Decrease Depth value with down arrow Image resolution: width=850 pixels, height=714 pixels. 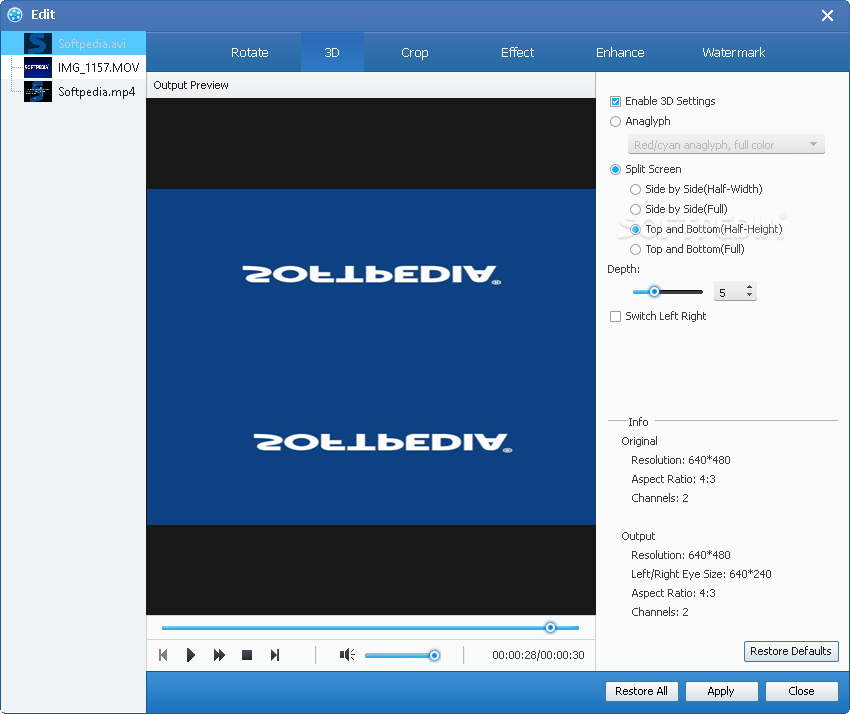(749, 295)
